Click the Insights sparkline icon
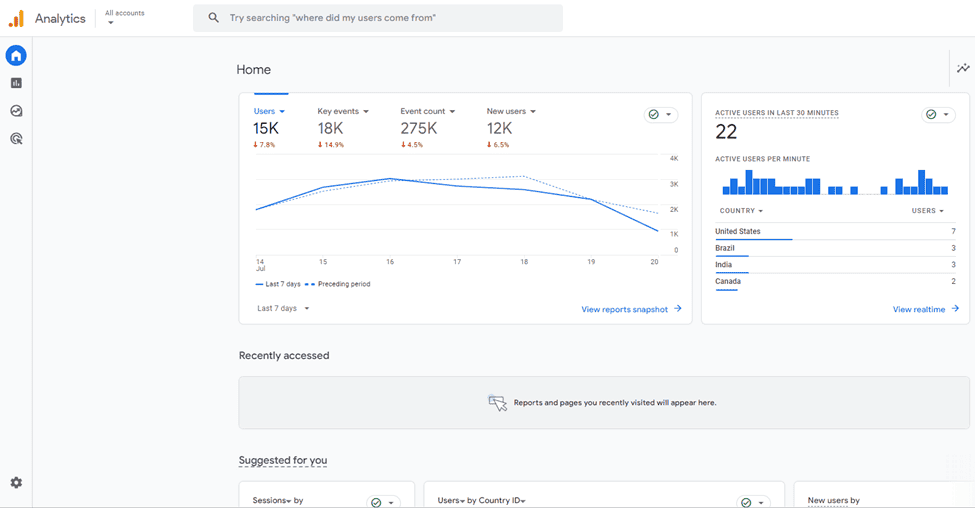The height and width of the screenshot is (508, 975). click(963, 69)
